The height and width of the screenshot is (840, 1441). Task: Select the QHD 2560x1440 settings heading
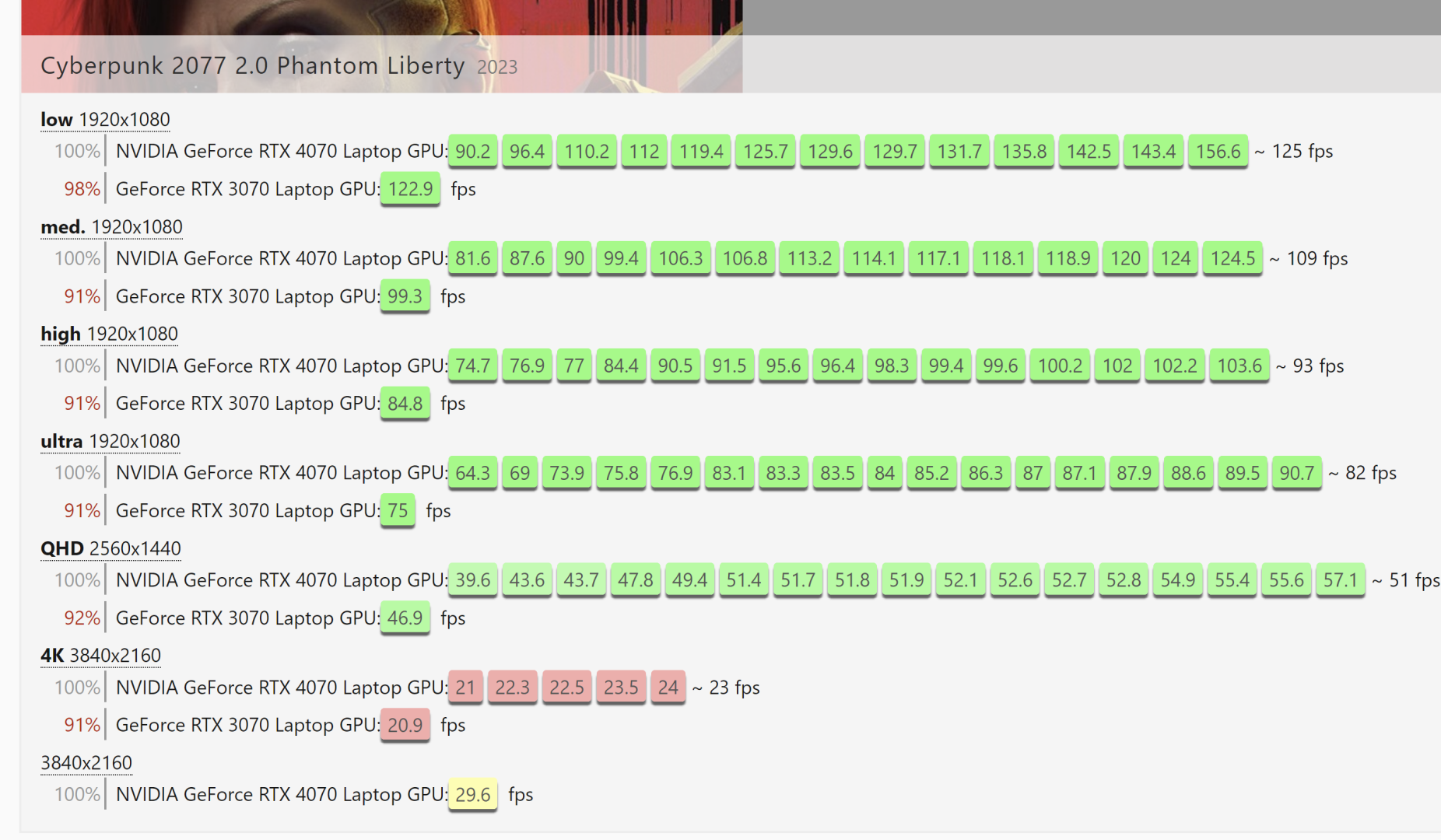click(x=110, y=548)
